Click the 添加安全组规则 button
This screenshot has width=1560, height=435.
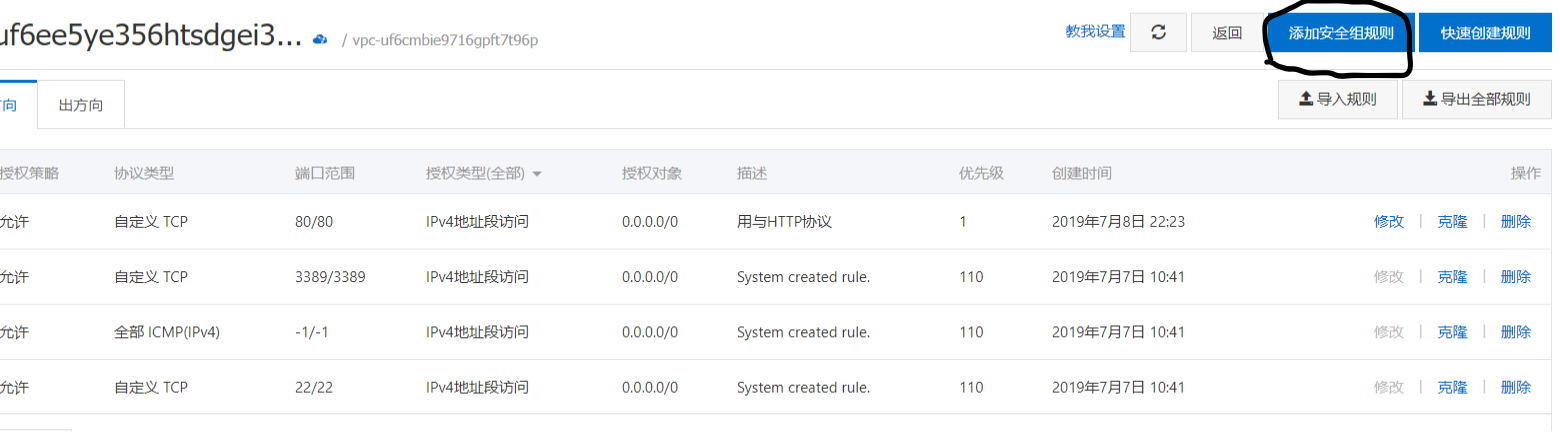pos(1339,33)
